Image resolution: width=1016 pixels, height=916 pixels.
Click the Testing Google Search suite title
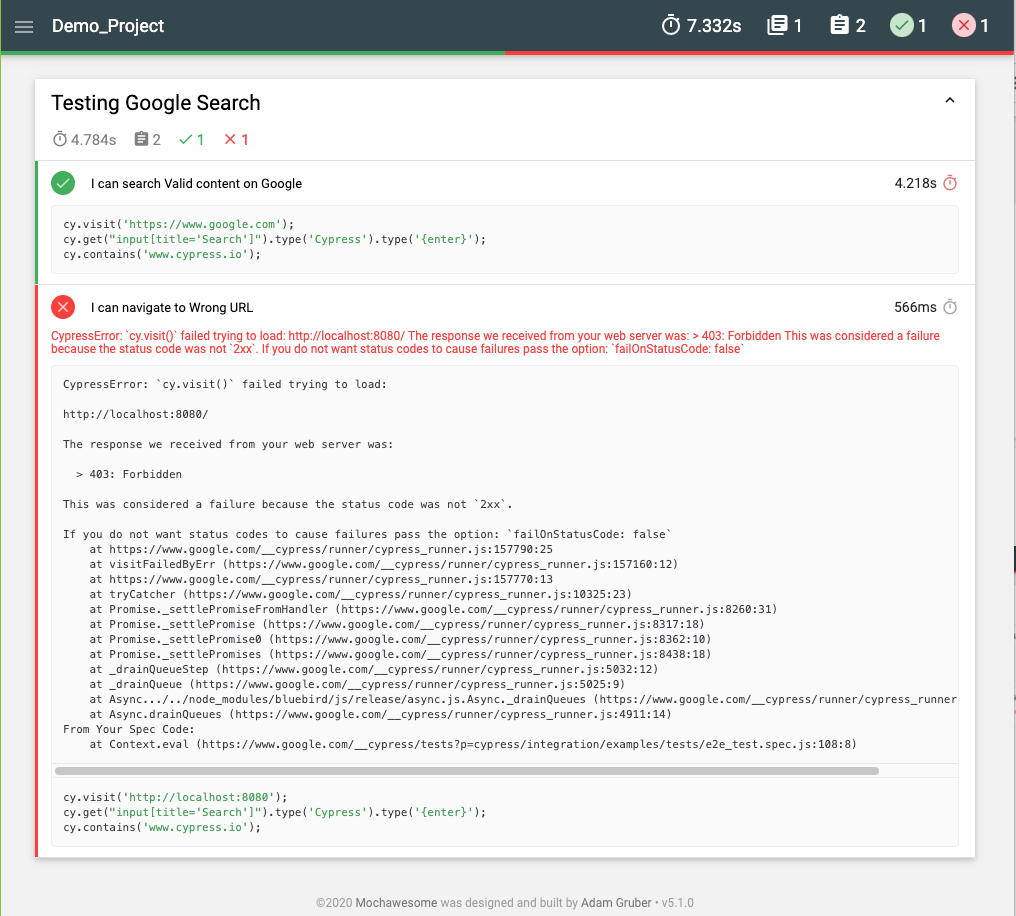coord(156,103)
